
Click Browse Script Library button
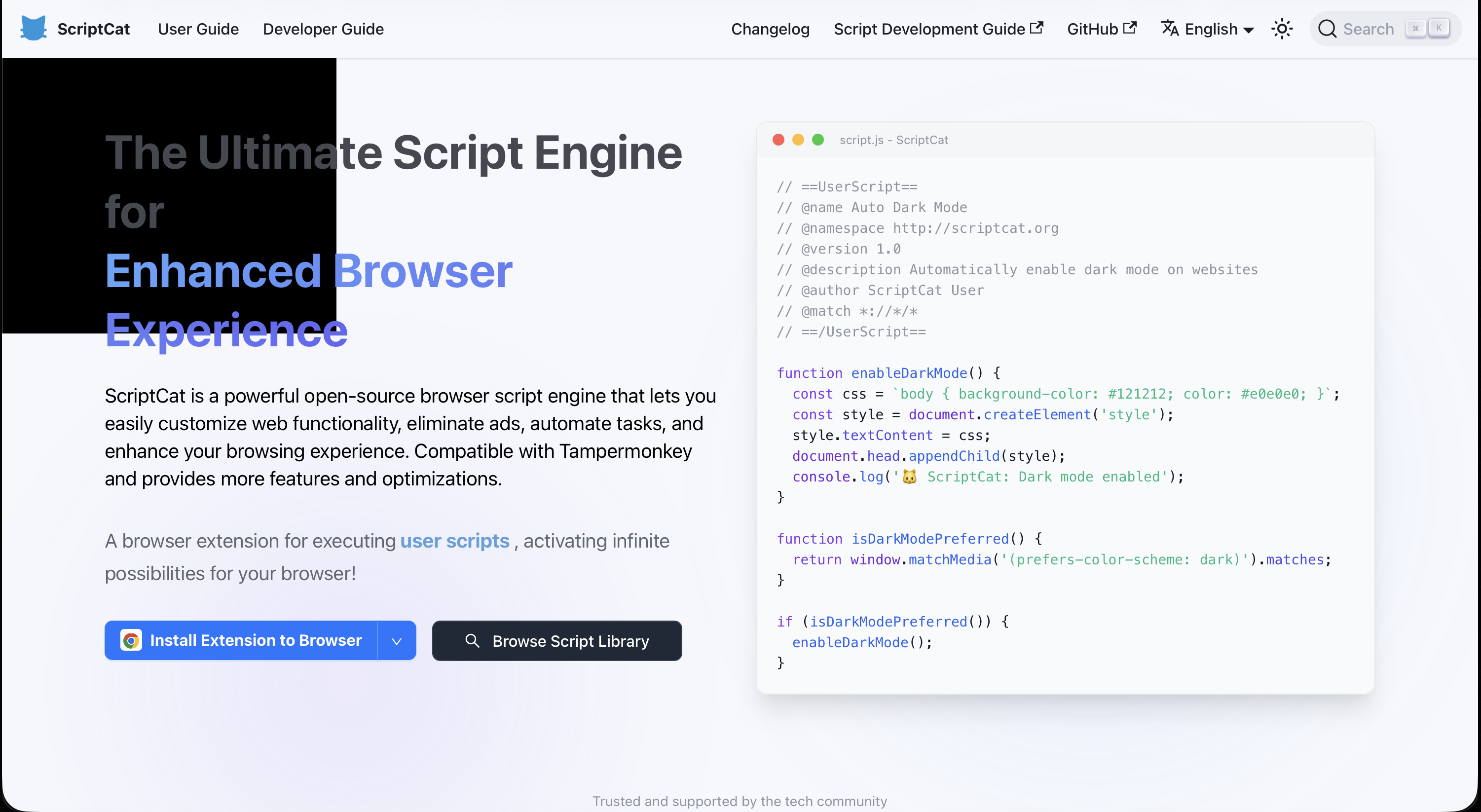coord(556,641)
